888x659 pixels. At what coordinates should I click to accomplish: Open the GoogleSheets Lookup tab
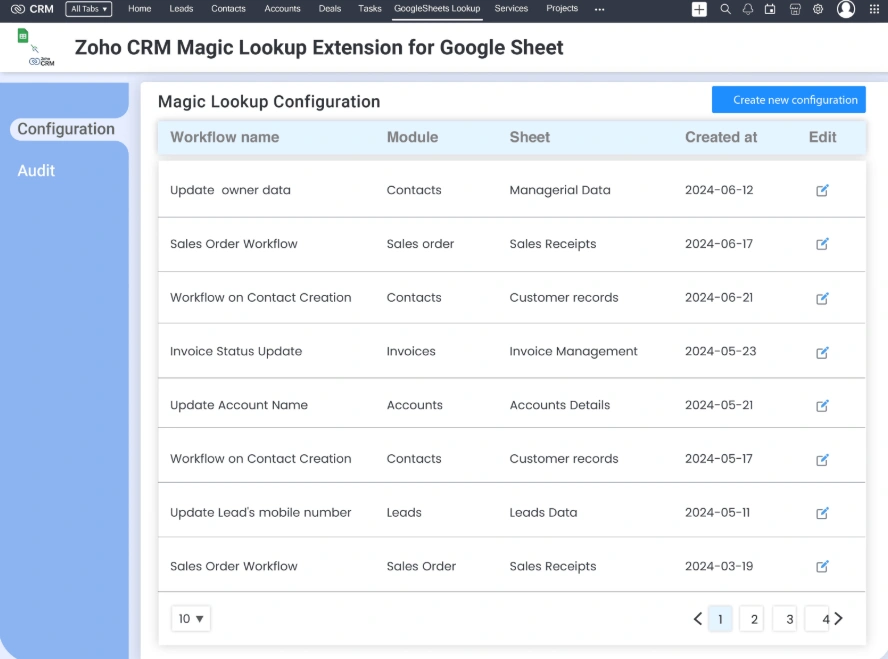(x=437, y=8)
